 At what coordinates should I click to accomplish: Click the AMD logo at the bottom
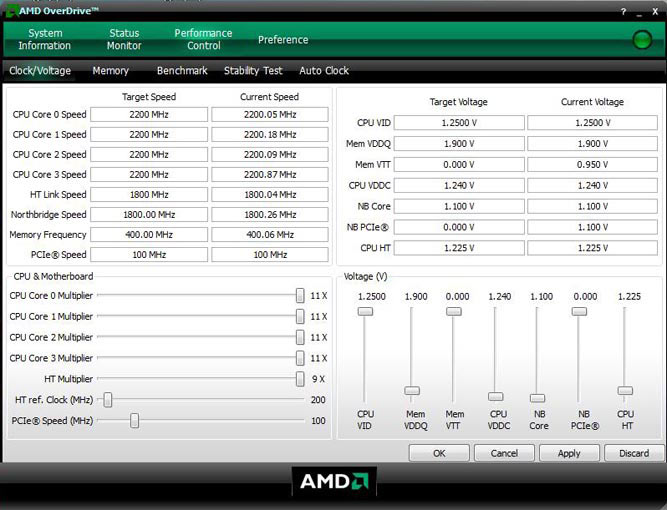334,481
